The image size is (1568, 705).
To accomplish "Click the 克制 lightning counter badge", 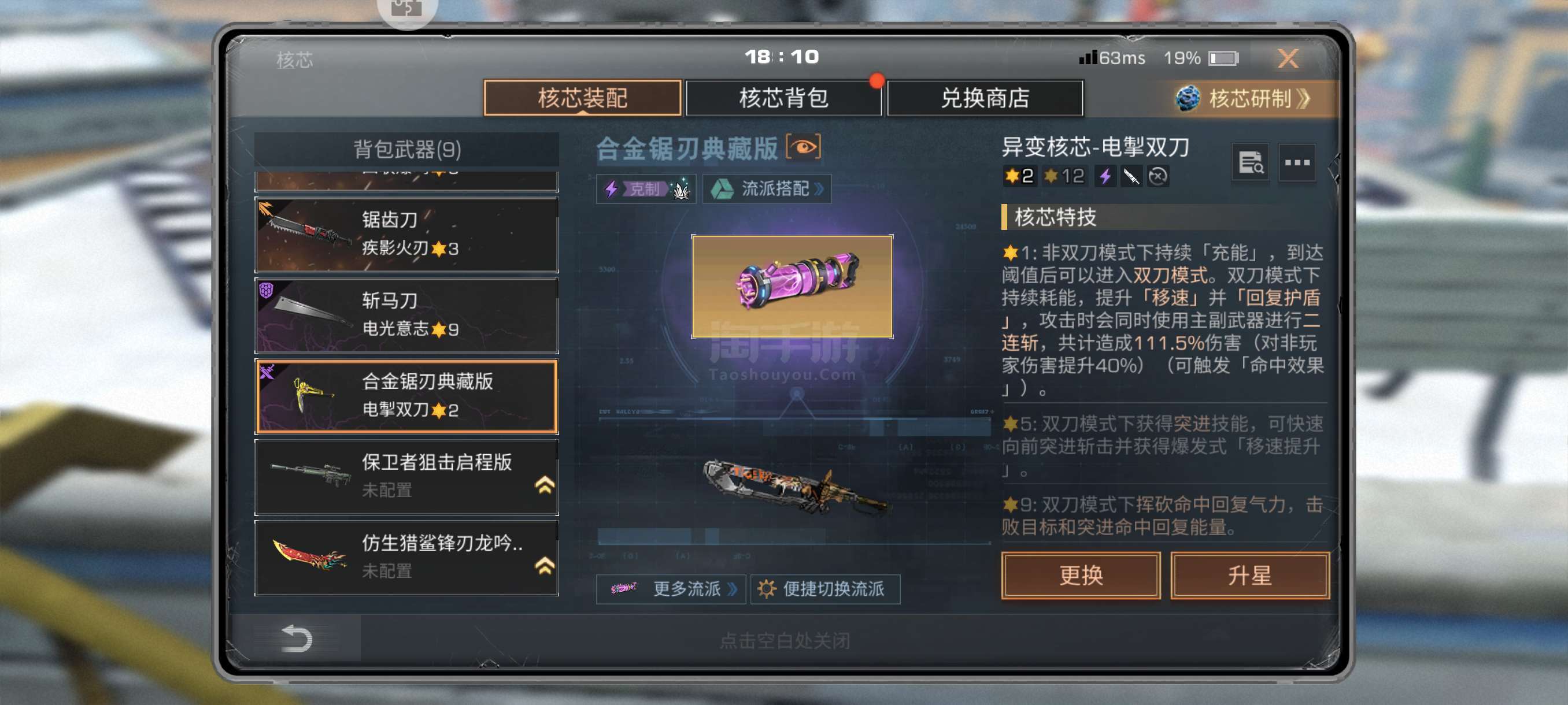I will (646, 188).
